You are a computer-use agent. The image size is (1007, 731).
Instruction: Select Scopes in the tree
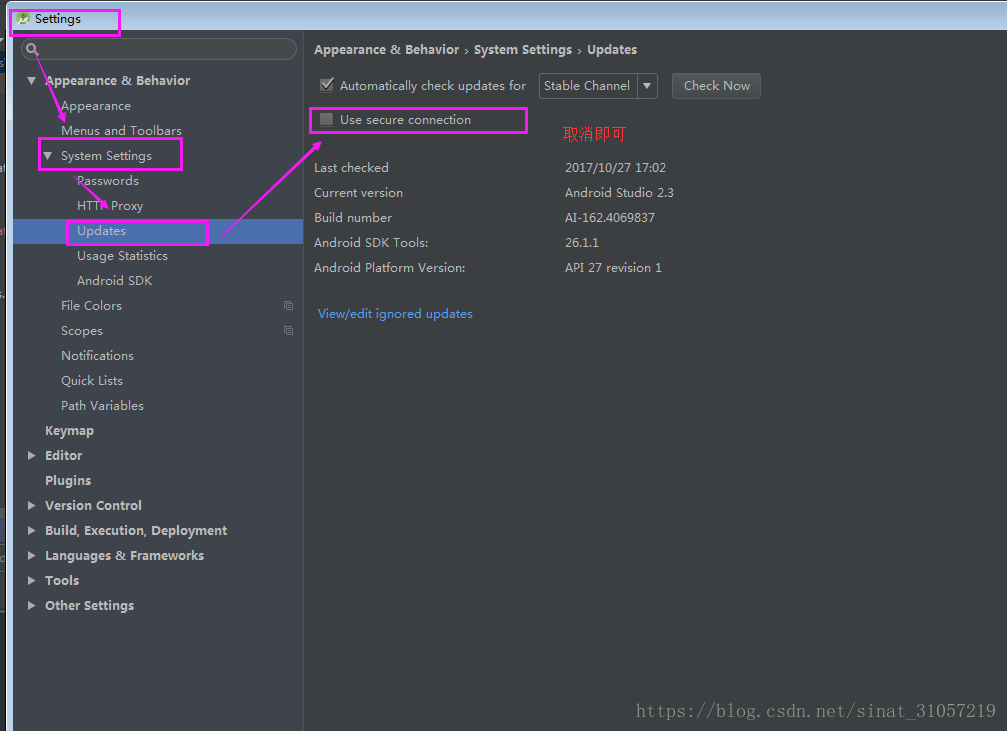(82, 331)
